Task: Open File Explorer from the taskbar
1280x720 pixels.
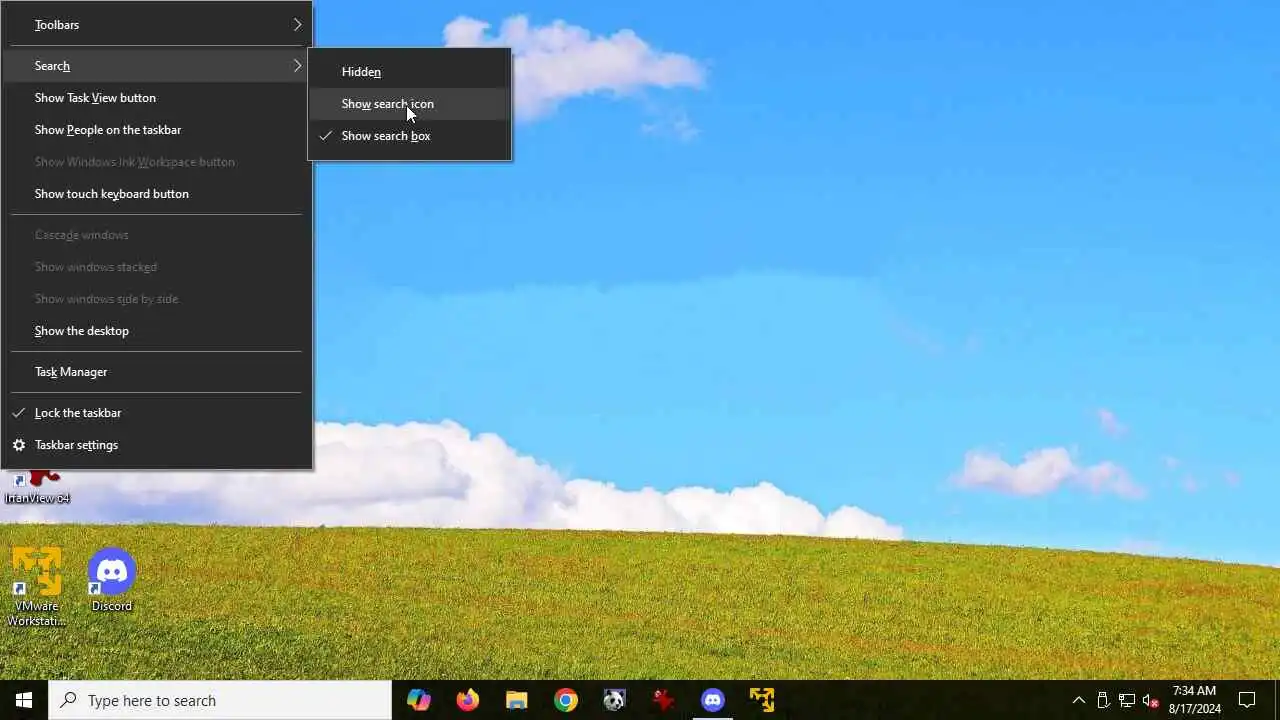Action: (x=516, y=700)
